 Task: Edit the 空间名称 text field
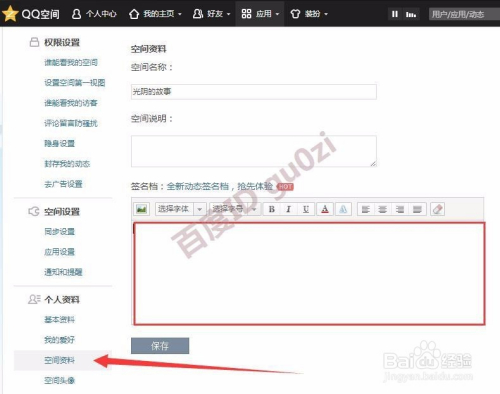254,92
